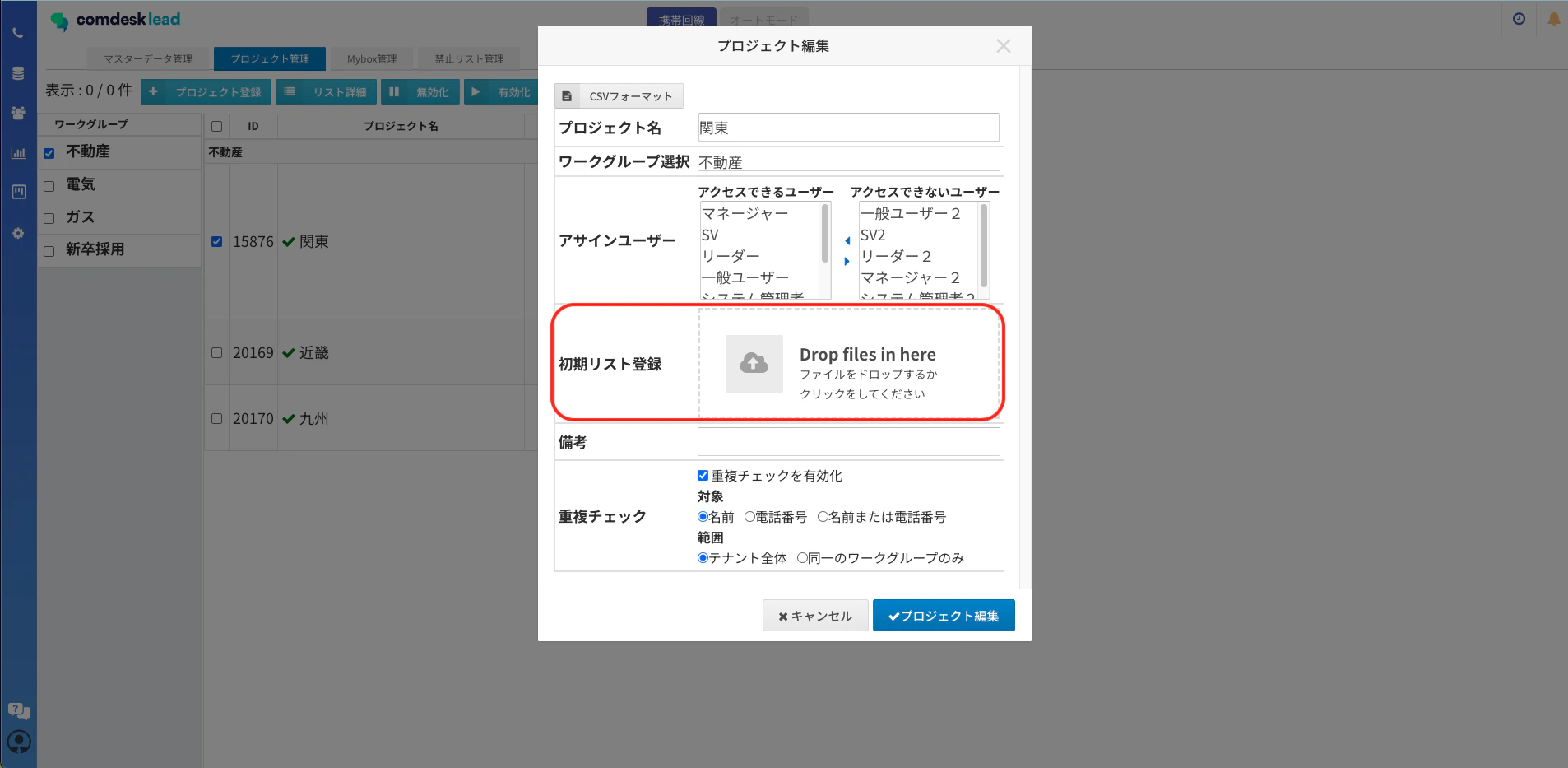Click the キャンセル button
This screenshot has width=1568, height=768.
815,616
